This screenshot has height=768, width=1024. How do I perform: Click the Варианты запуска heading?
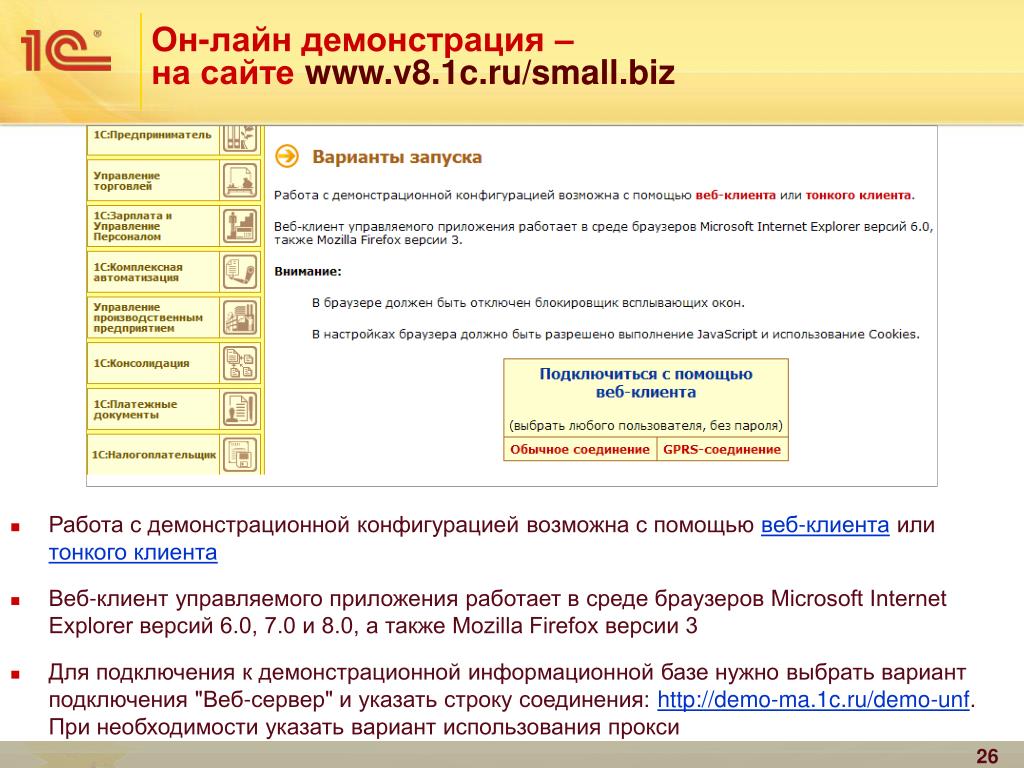pyautogui.click(x=397, y=157)
